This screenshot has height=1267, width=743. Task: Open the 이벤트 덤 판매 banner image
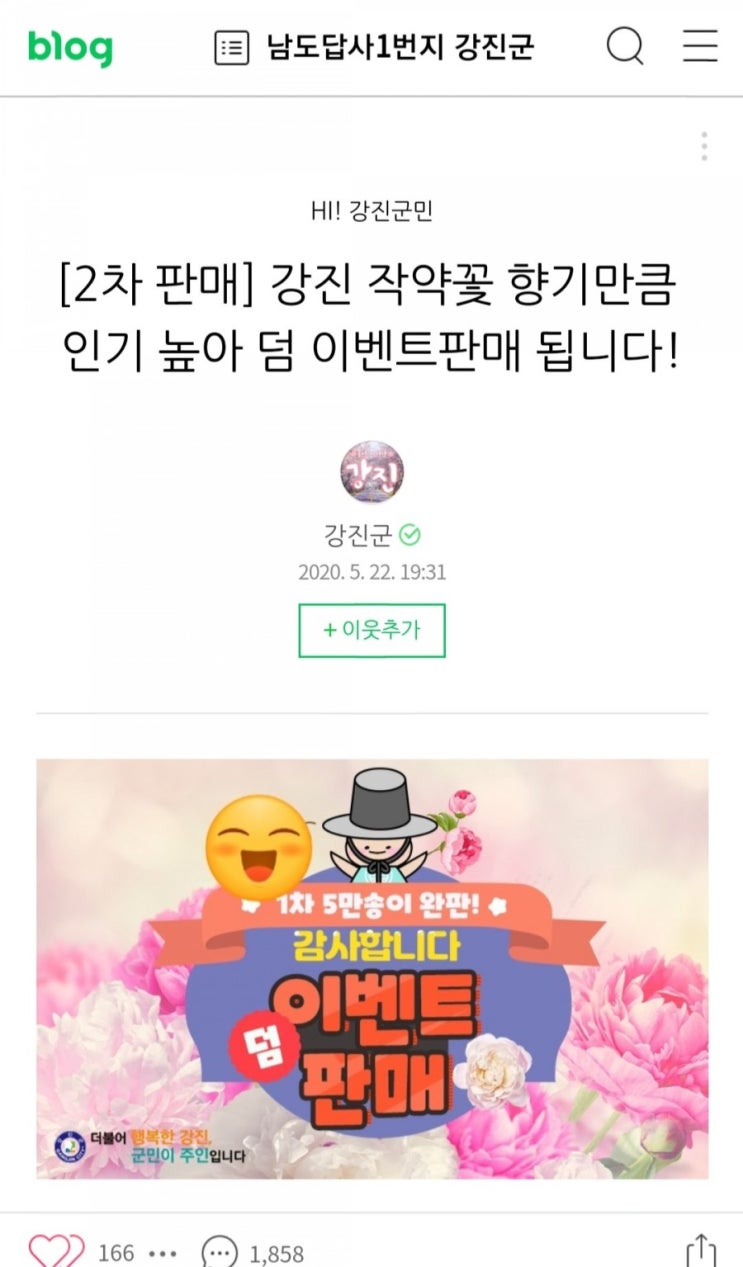[372, 969]
